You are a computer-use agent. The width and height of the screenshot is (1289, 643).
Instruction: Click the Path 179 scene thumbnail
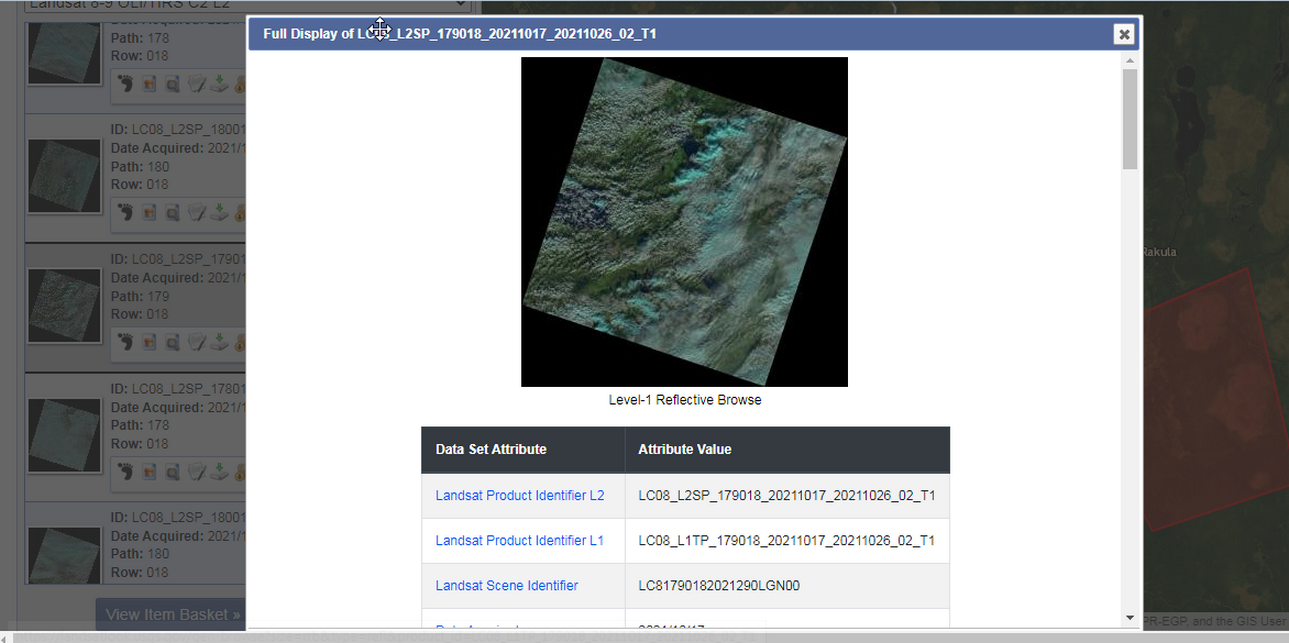[x=65, y=305]
